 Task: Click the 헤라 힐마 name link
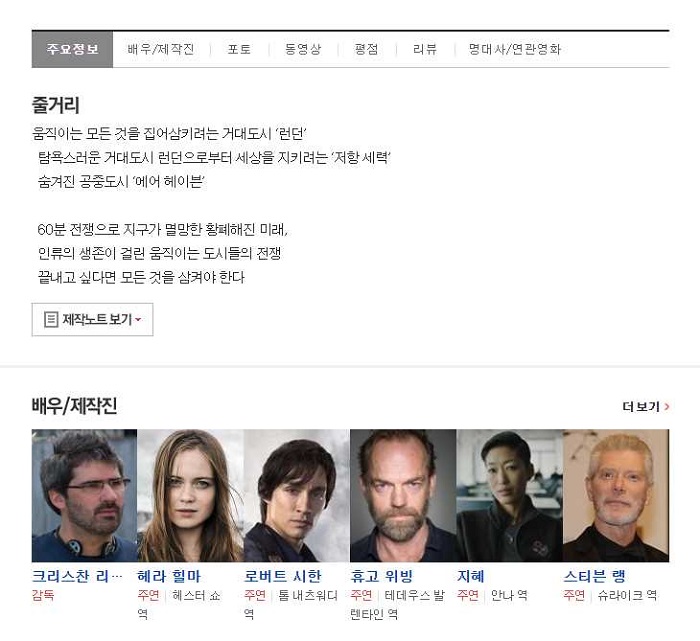pyautogui.click(x=169, y=576)
